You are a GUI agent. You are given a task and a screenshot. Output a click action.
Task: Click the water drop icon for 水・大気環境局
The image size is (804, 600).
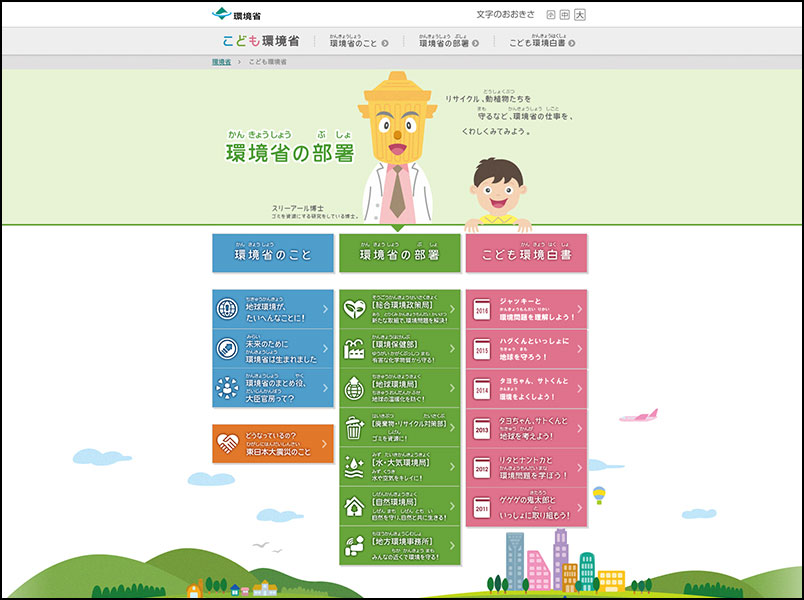point(356,467)
